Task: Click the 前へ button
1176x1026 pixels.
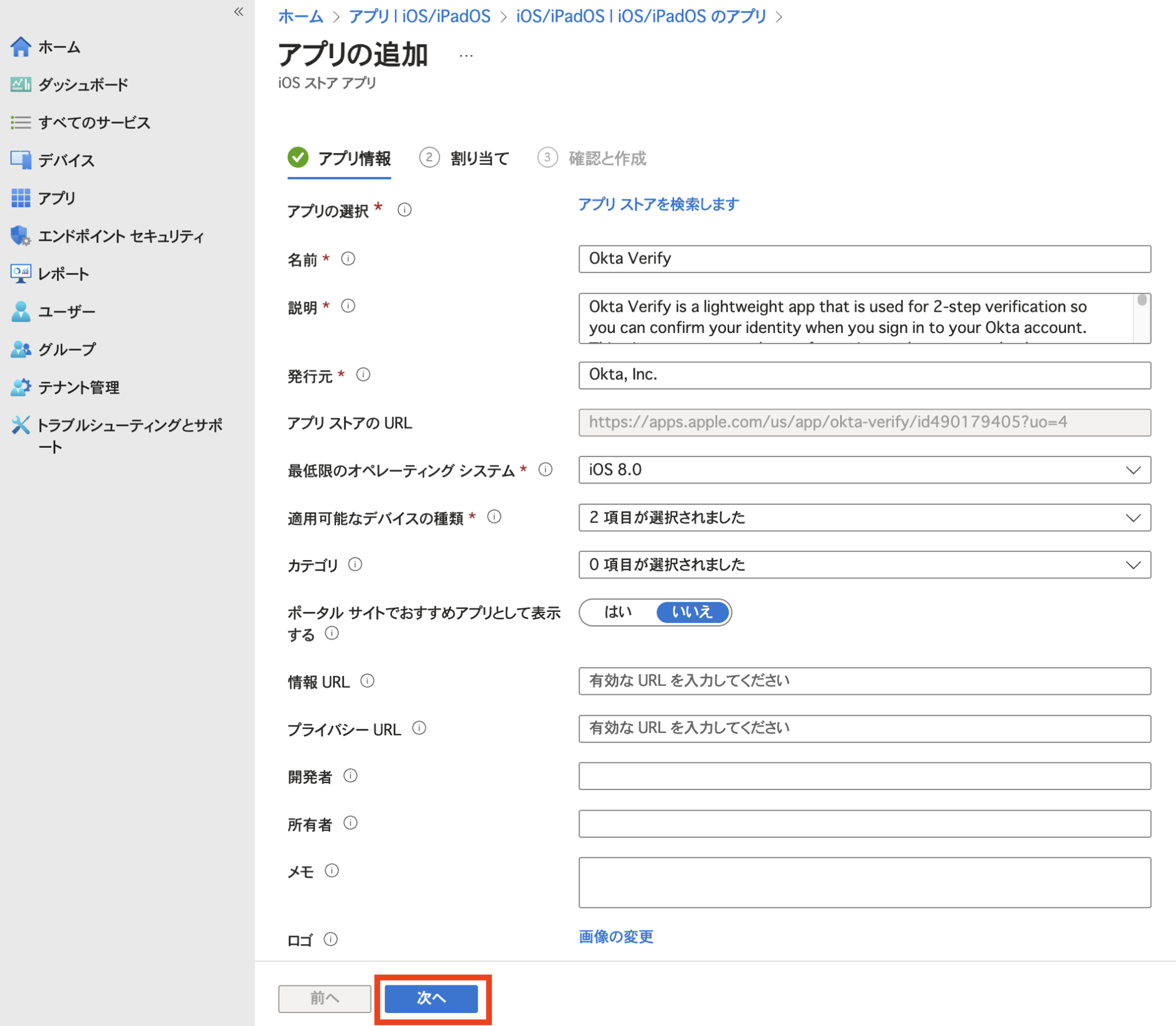Action: pos(324,998)
